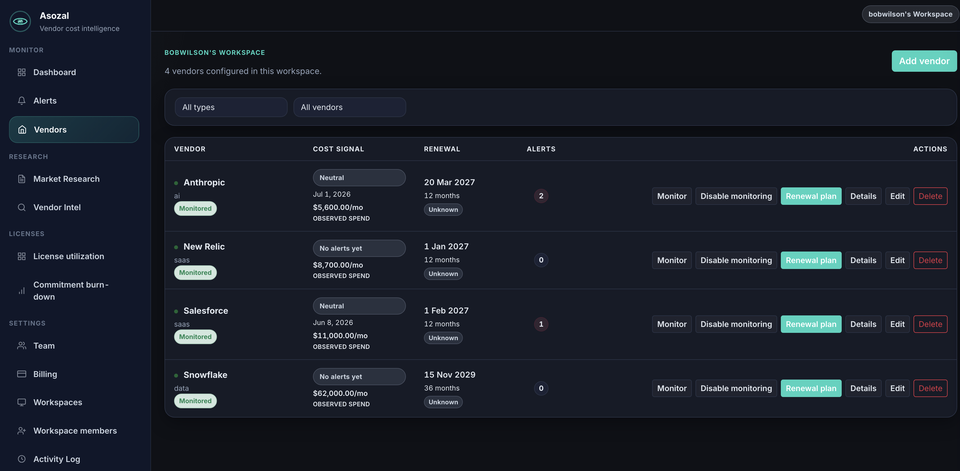Click the Market Research document icon
Screen dimensions: 960x471
coord(21,179)
